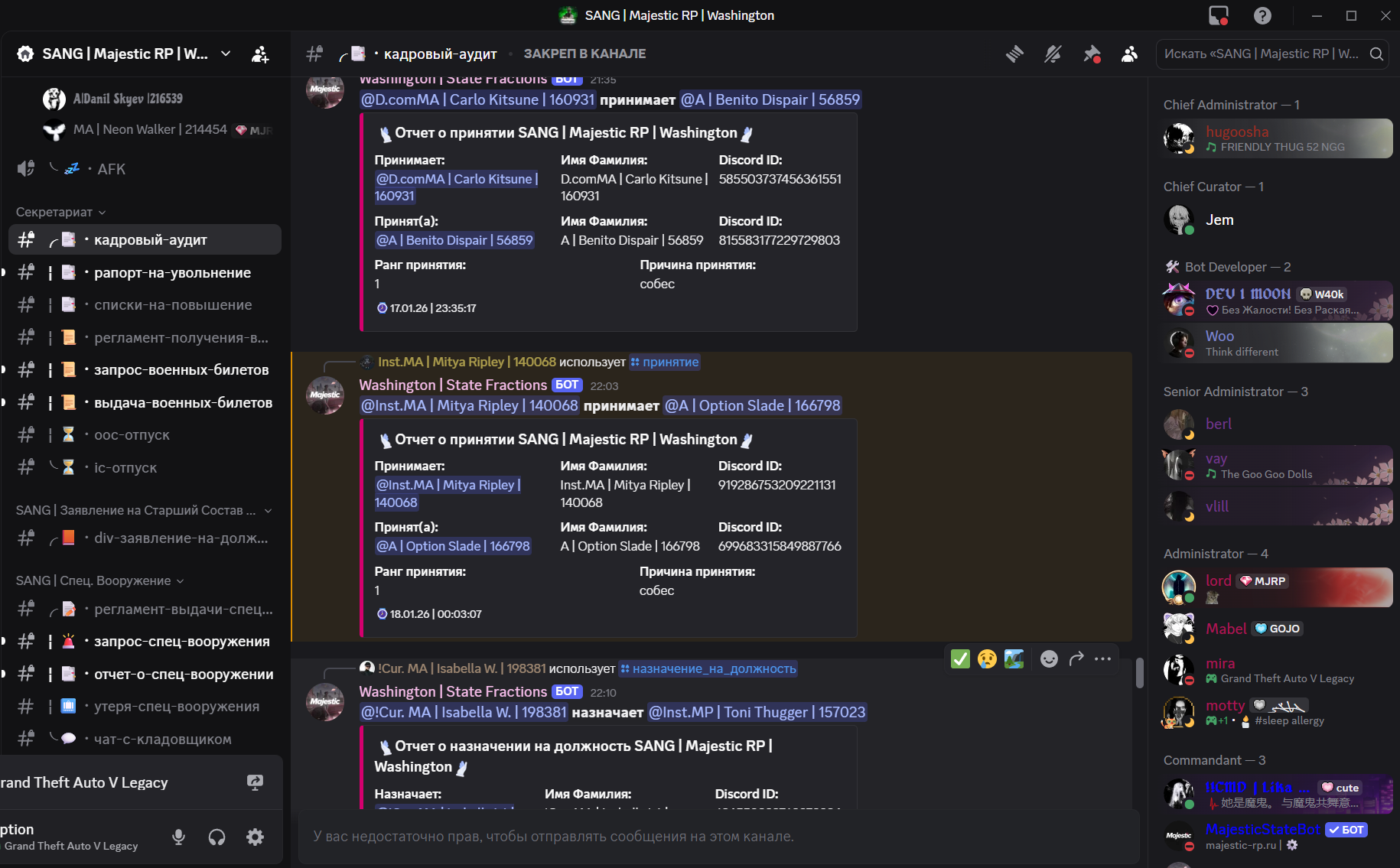The width and height of the screenshot is (1400, 868).
Task: Open the help question mark icon
Action: pos(1262,15)
